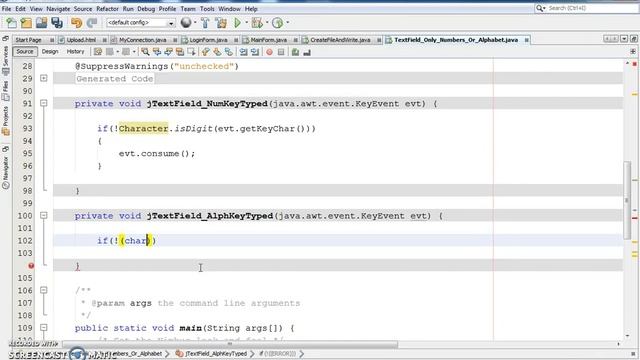Open the dropdown arrow next to Profile icon
The height and width of the screenshot is (360, 640).
click(x=287, y=23)
